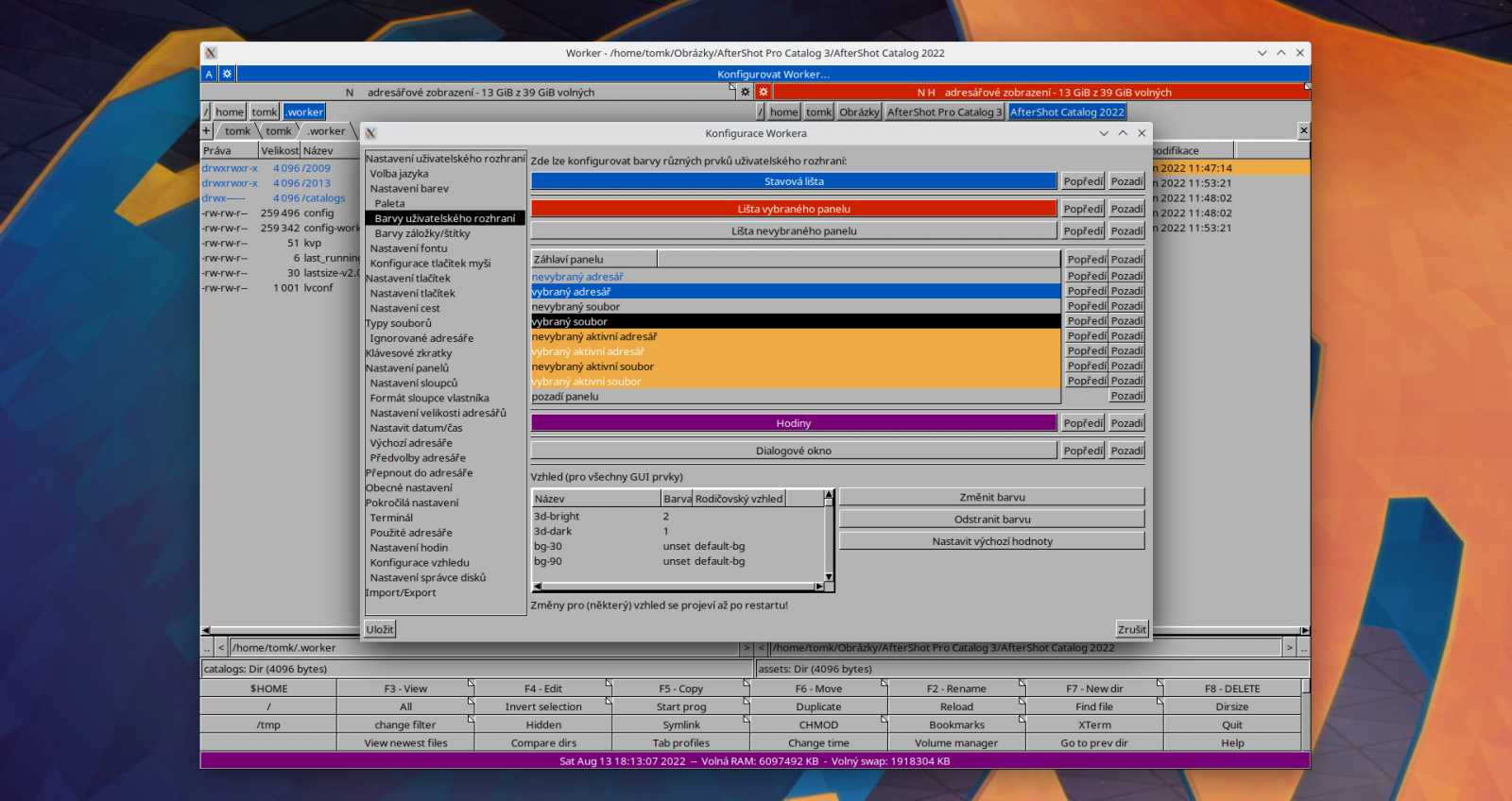
Task: Click the '<' history button left of /home/tomk/.worker path
Action: 221,648
